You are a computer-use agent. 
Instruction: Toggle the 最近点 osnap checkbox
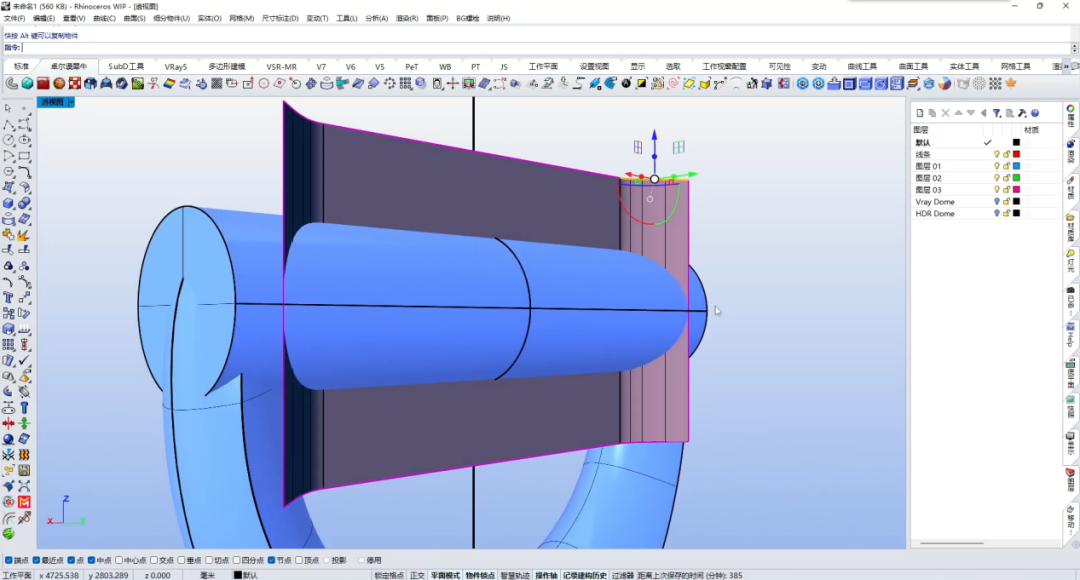click(36, 561)
